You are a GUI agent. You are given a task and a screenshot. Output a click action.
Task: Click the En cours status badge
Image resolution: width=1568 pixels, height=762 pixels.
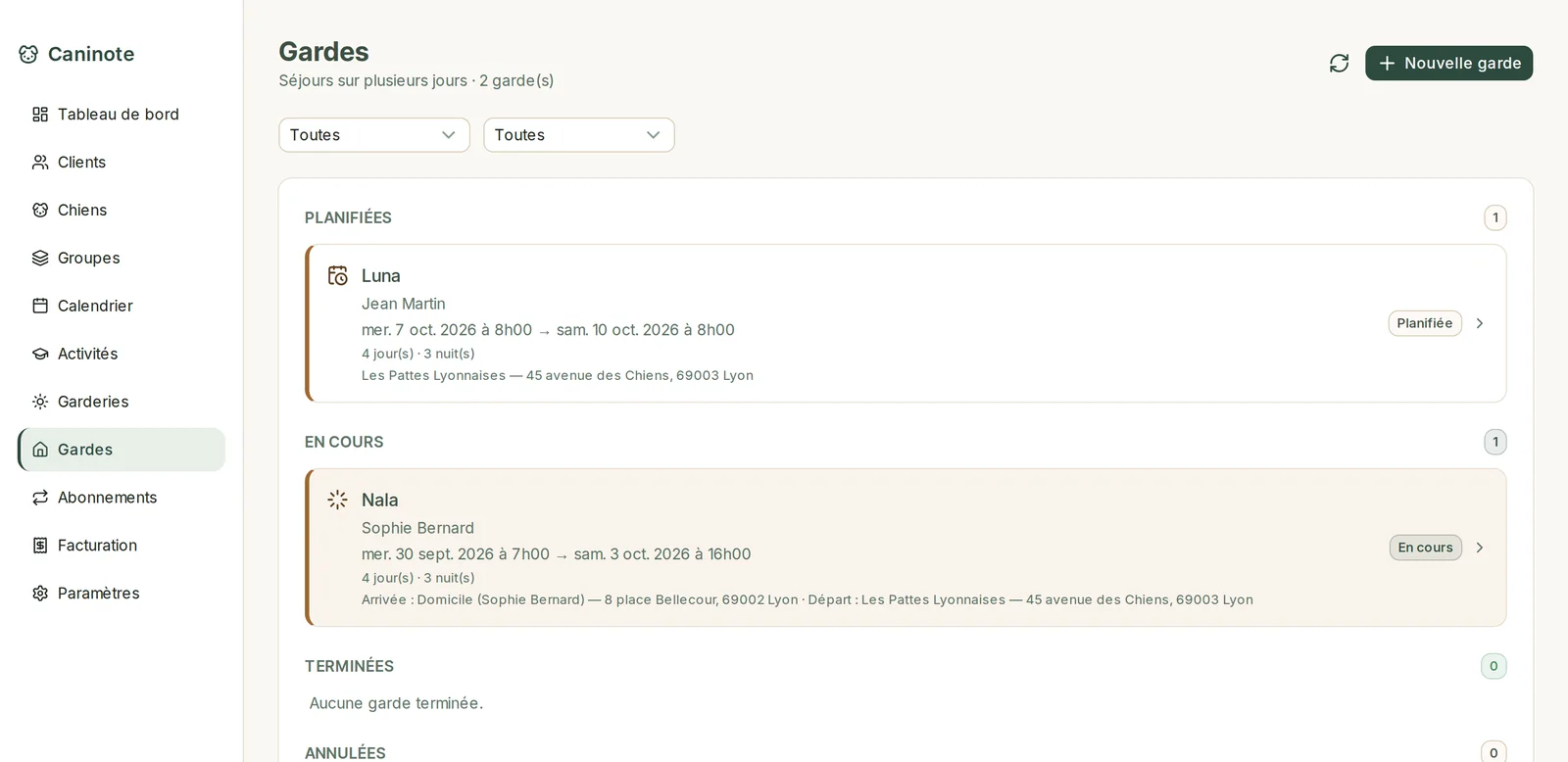(x=1425, y=548)
